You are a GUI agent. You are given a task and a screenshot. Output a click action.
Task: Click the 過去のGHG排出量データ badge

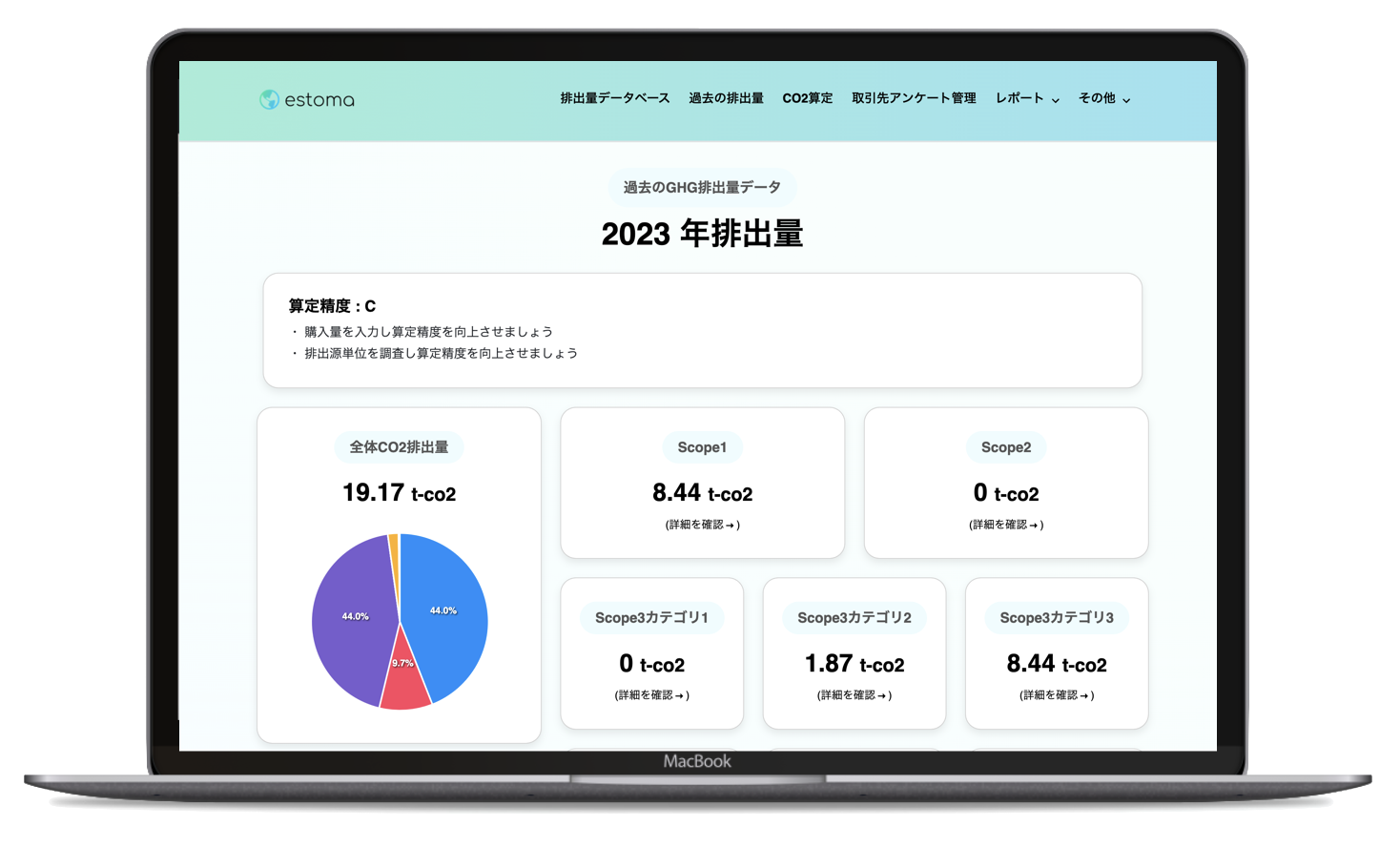click(x=702, y=188)
